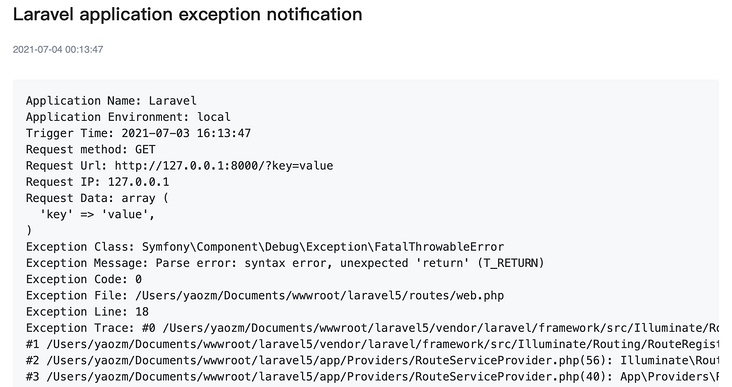The height and width of the screenshot is (387, 732).
Task: Click the routes/web.php exception file path
Action: point(319,296)
